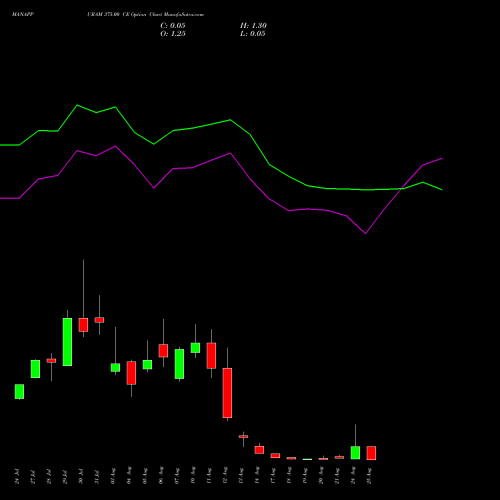
Task: Select the green candle above 24 Aug
Action: pyautogui.click(x=355, y=453)
